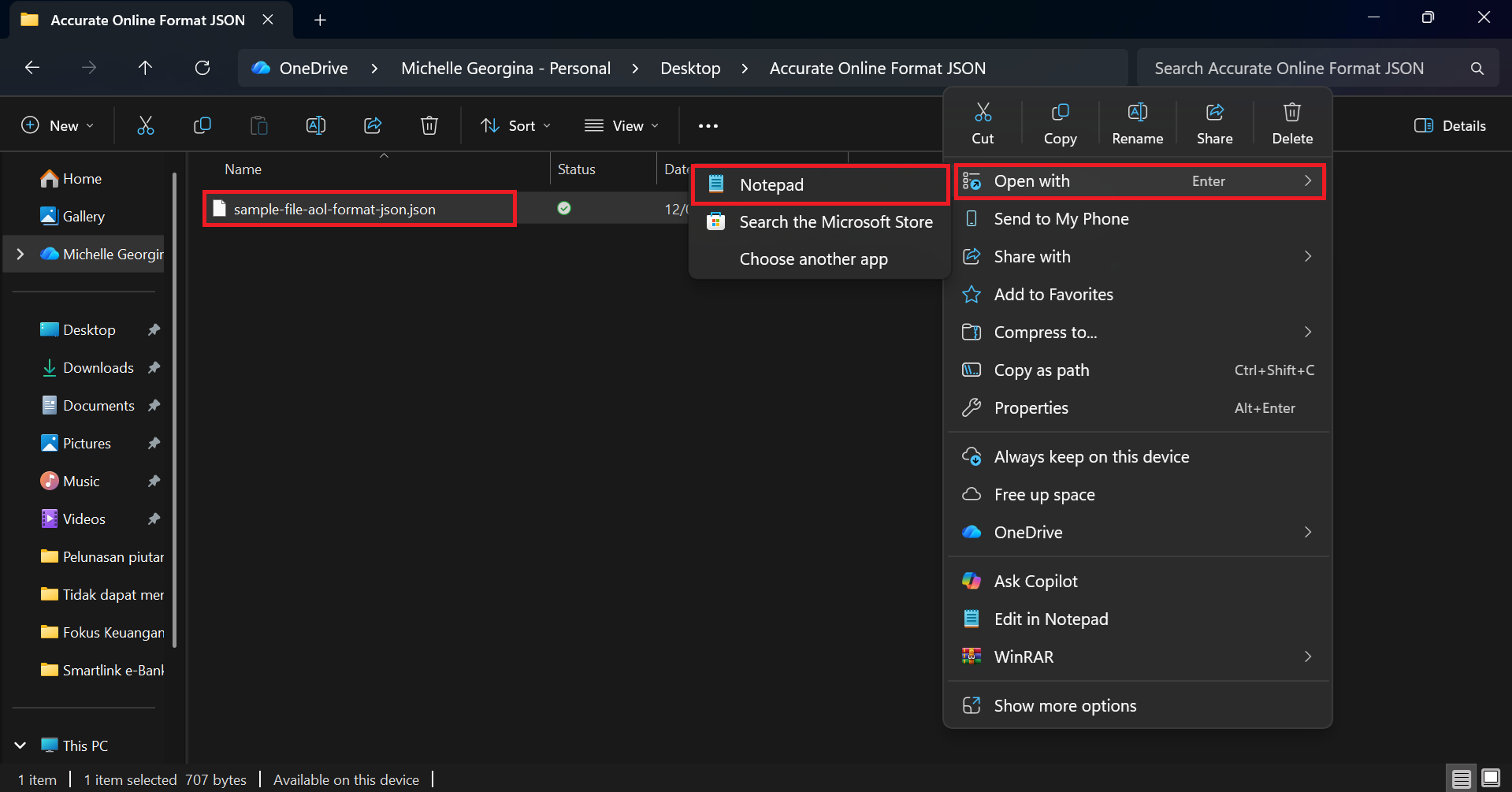Image resolution: width=1512 pixels, height=792 pixels.
Task: Open the toolbar See more ellipsis
Action: pos(708,126)
